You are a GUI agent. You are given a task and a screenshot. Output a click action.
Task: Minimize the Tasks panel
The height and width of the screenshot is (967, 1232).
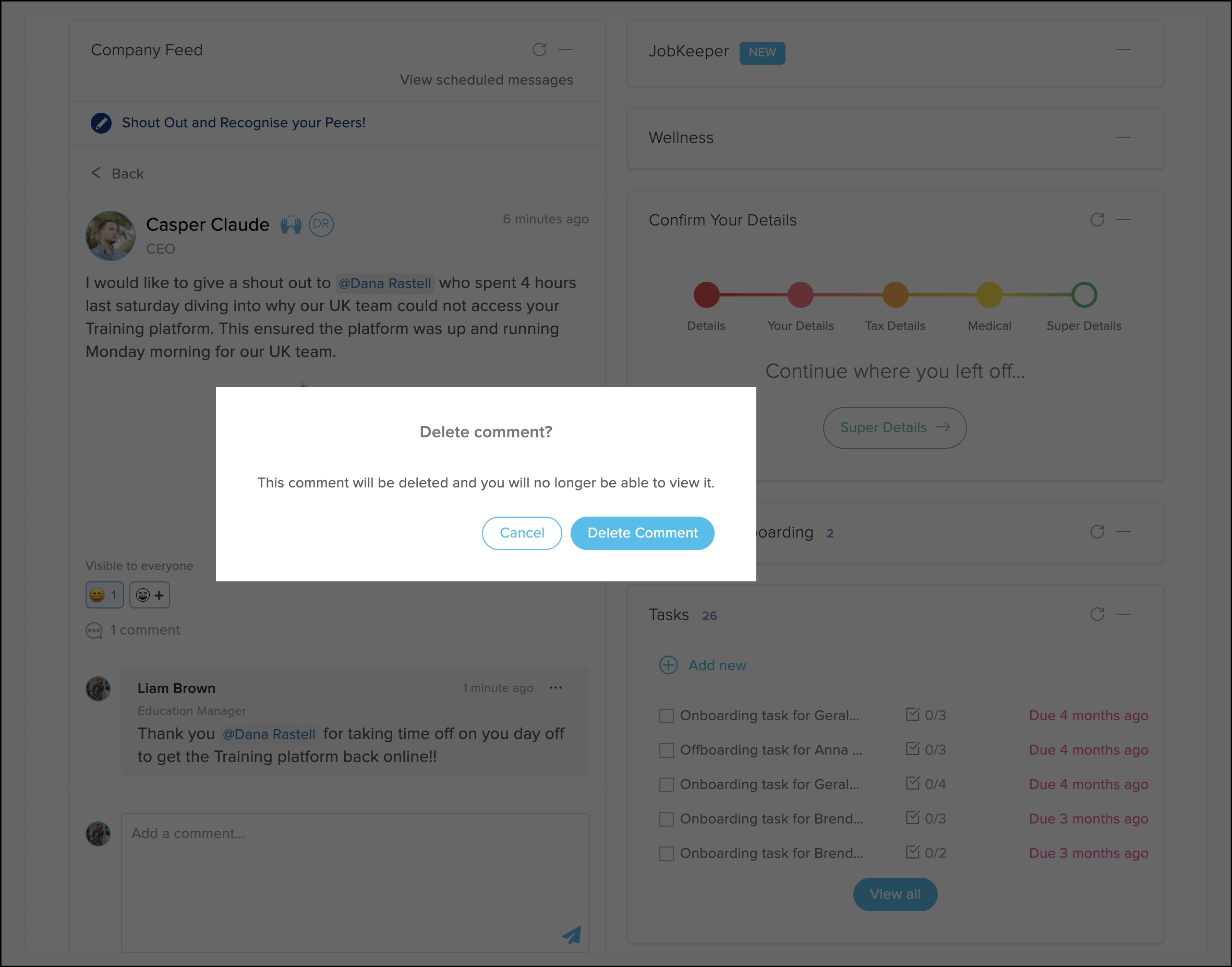(1123, 615)
